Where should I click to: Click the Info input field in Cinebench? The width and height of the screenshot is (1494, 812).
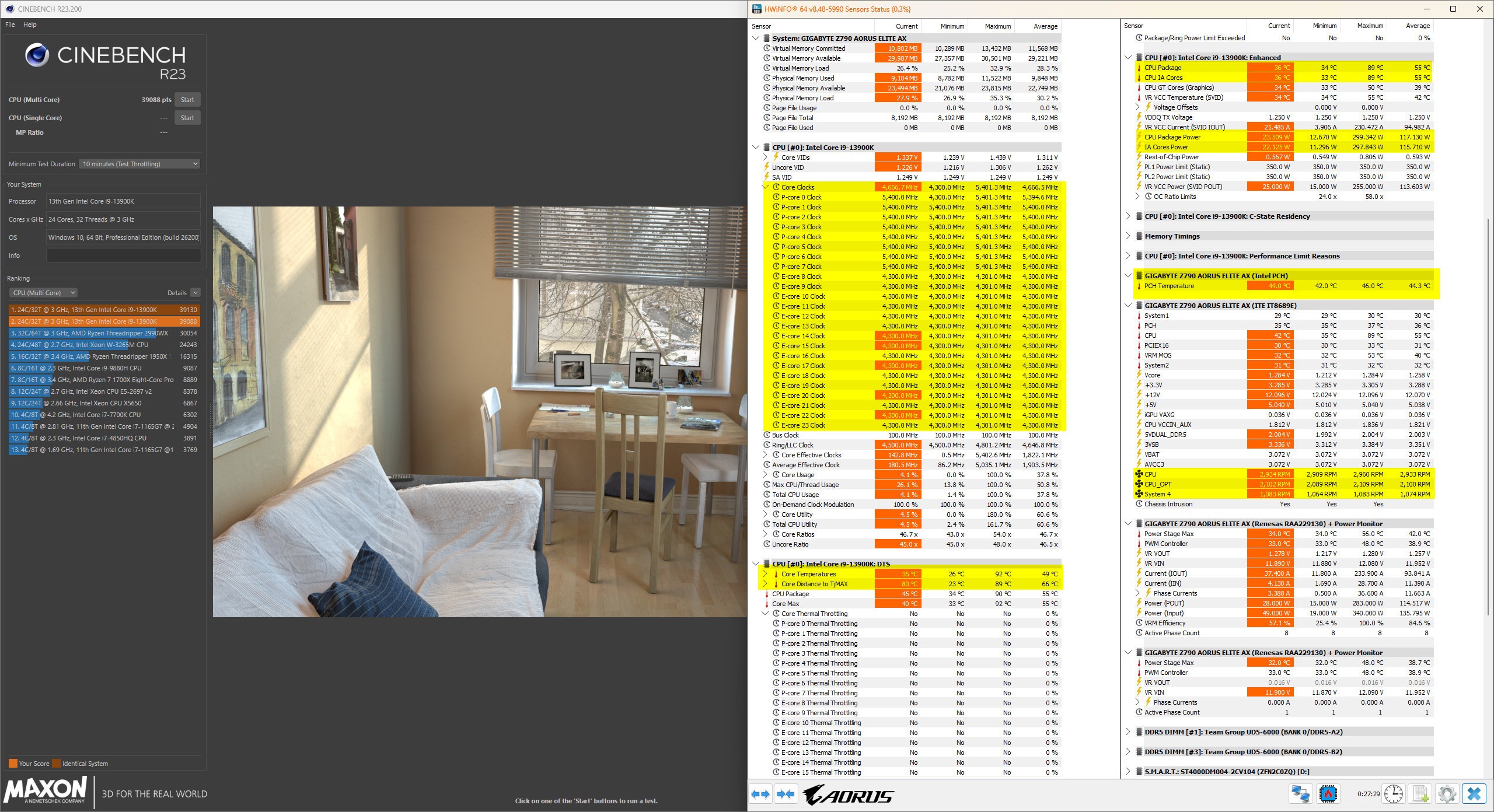(x=123, y=256)
